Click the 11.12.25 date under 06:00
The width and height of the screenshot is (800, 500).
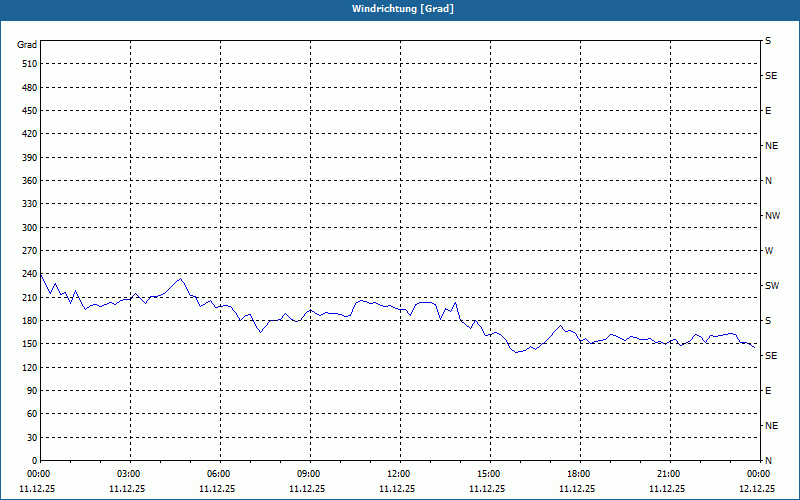click(x=217, y=489)
